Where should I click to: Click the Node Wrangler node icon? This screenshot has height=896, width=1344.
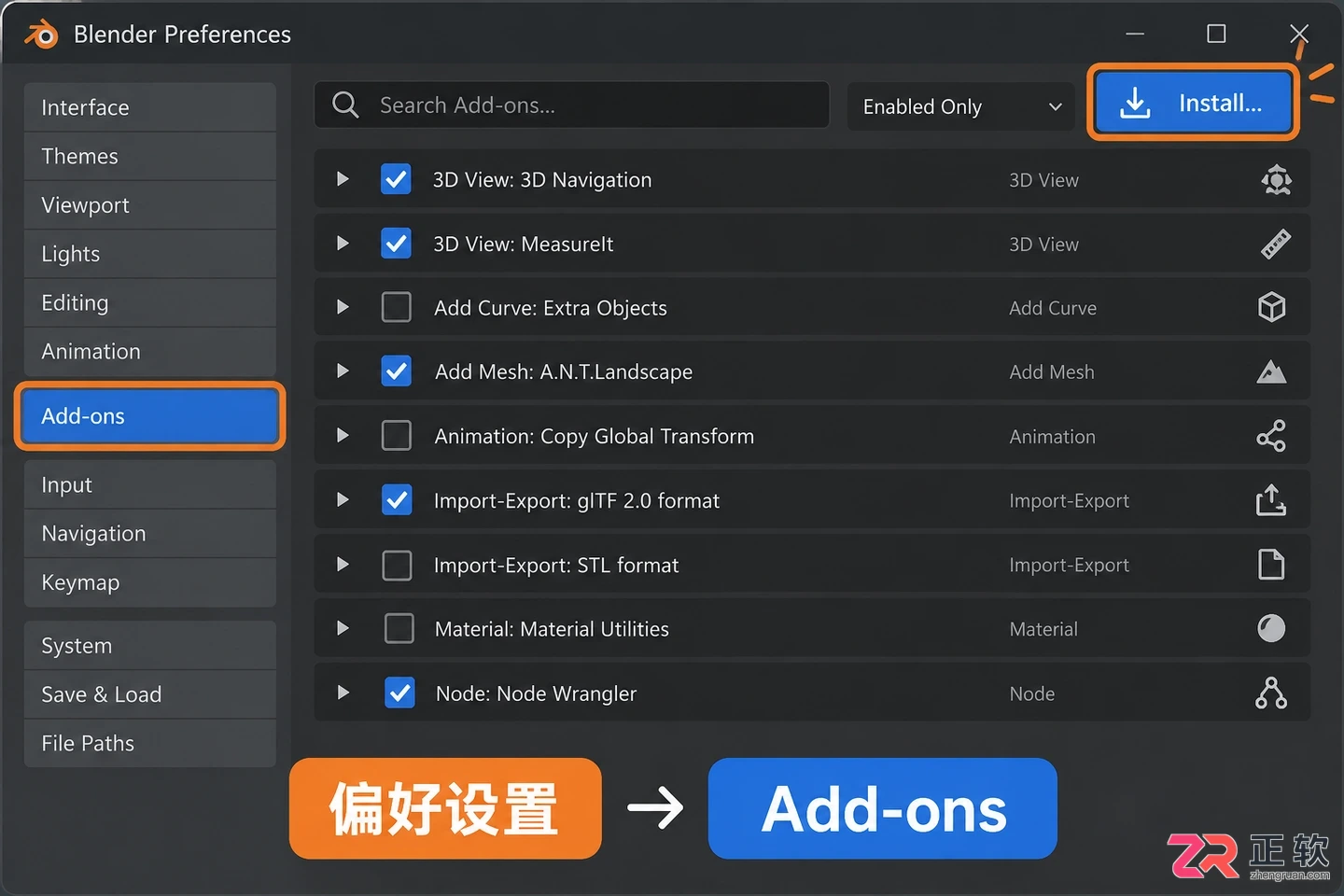(x=1271, y=693)
